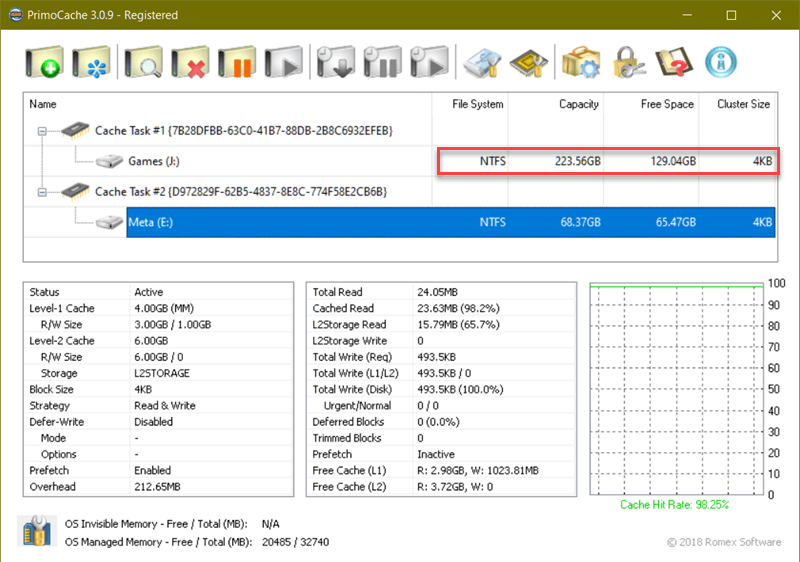Select the Cache Task #1 row

[x=244, y=131]
